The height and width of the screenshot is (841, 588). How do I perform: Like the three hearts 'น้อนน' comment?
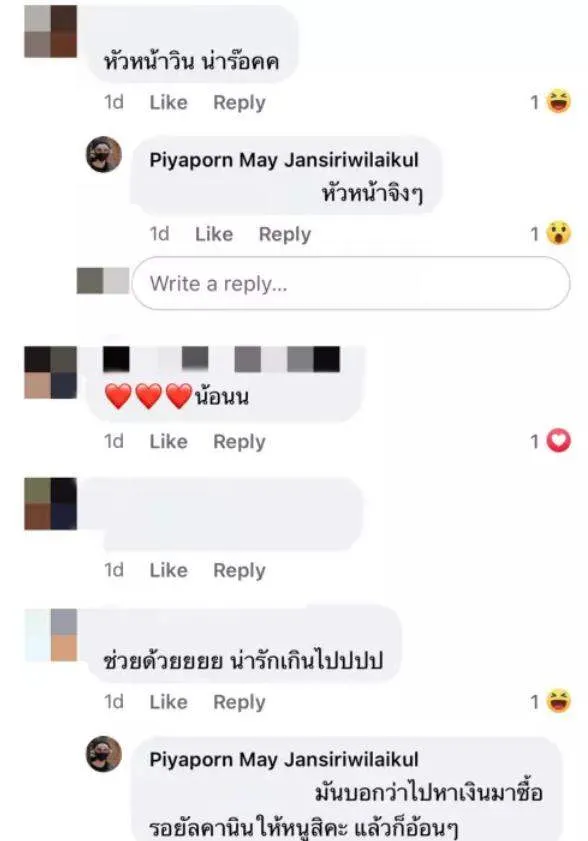[x=168, y=441]
